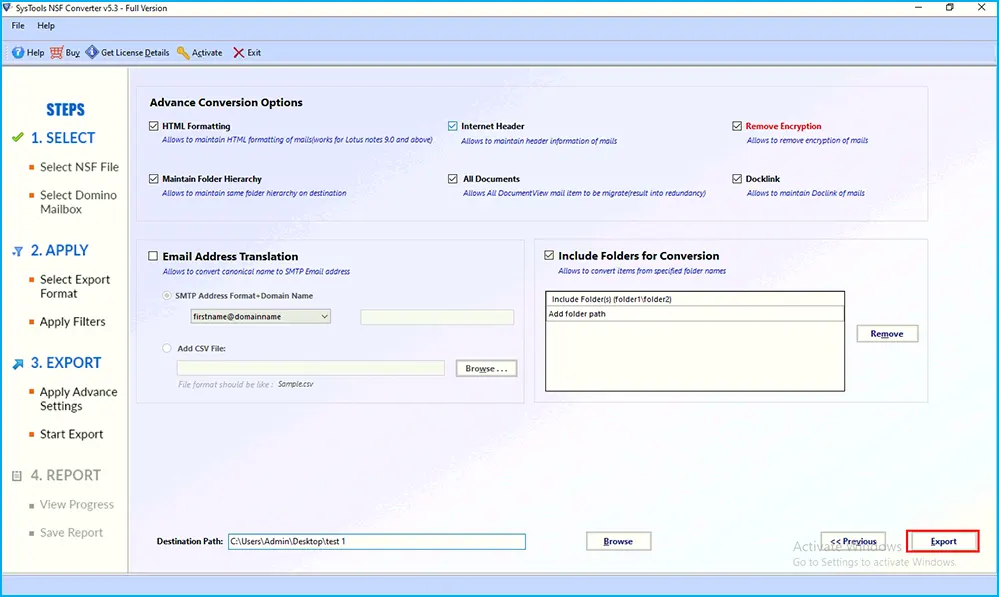The width and height of the screenshot is (999, 597).
Task: Click the Get License Details info icon
Action: (x=92, y=52)
